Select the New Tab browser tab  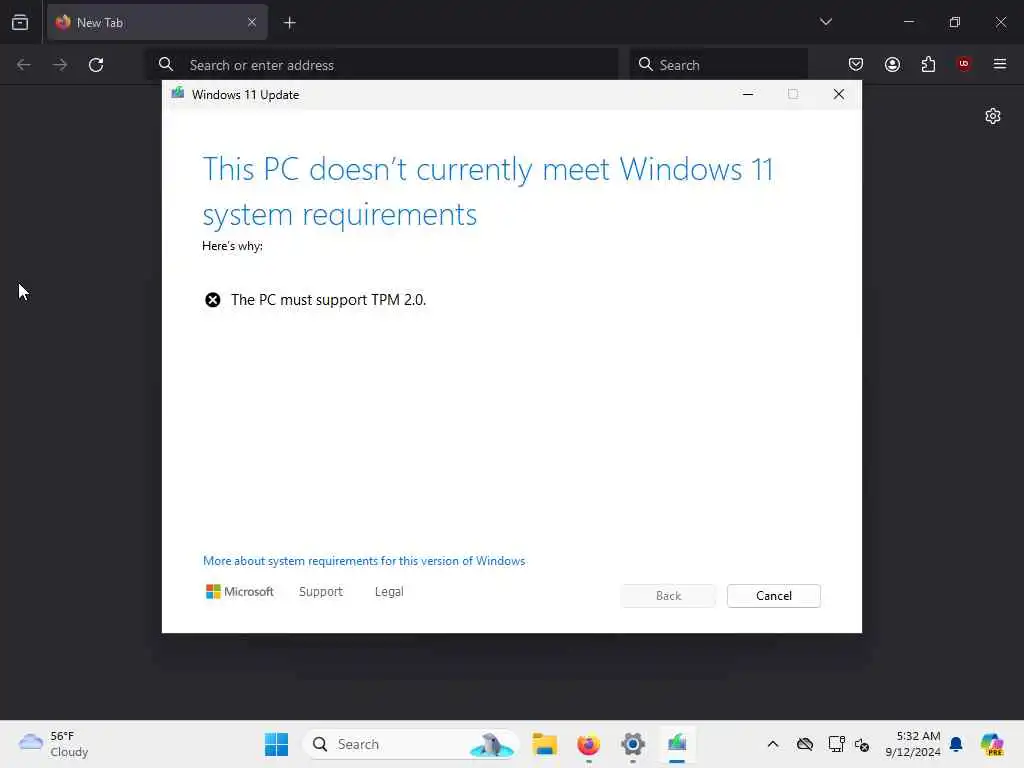point(157,22)
